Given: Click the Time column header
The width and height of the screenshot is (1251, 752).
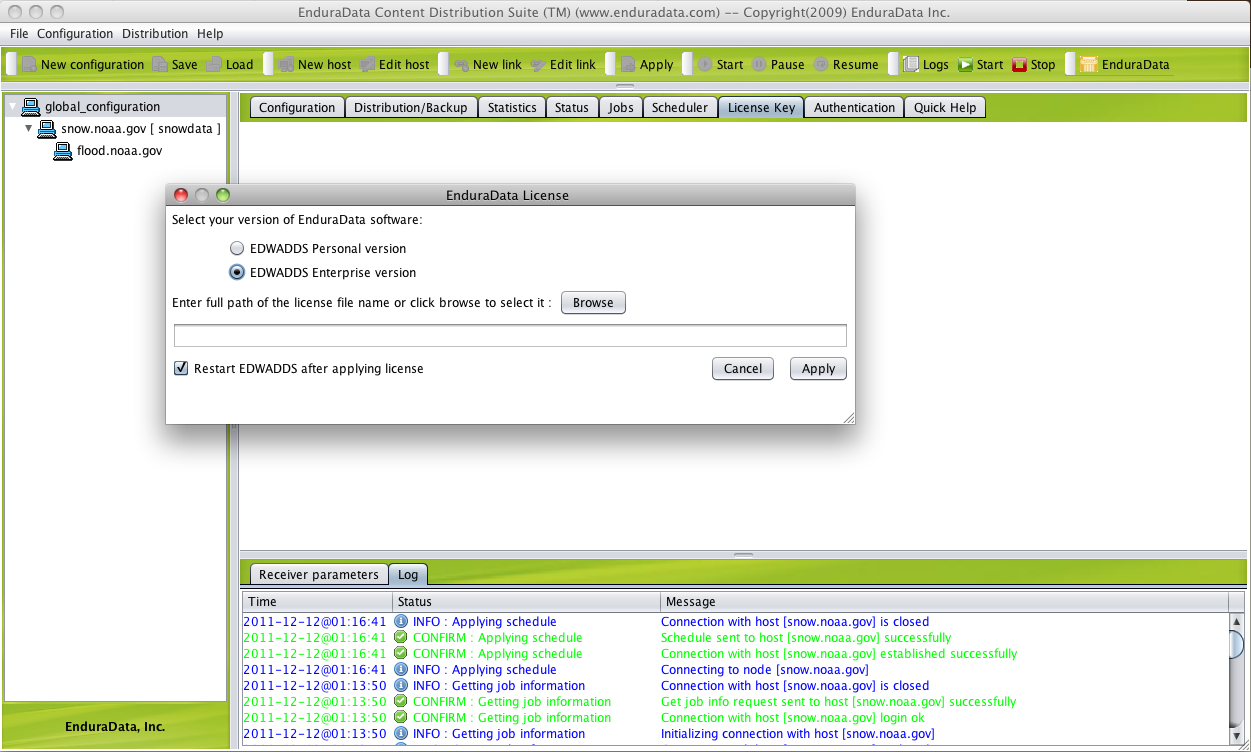Looking at the screenshot, I should (317, 602).
